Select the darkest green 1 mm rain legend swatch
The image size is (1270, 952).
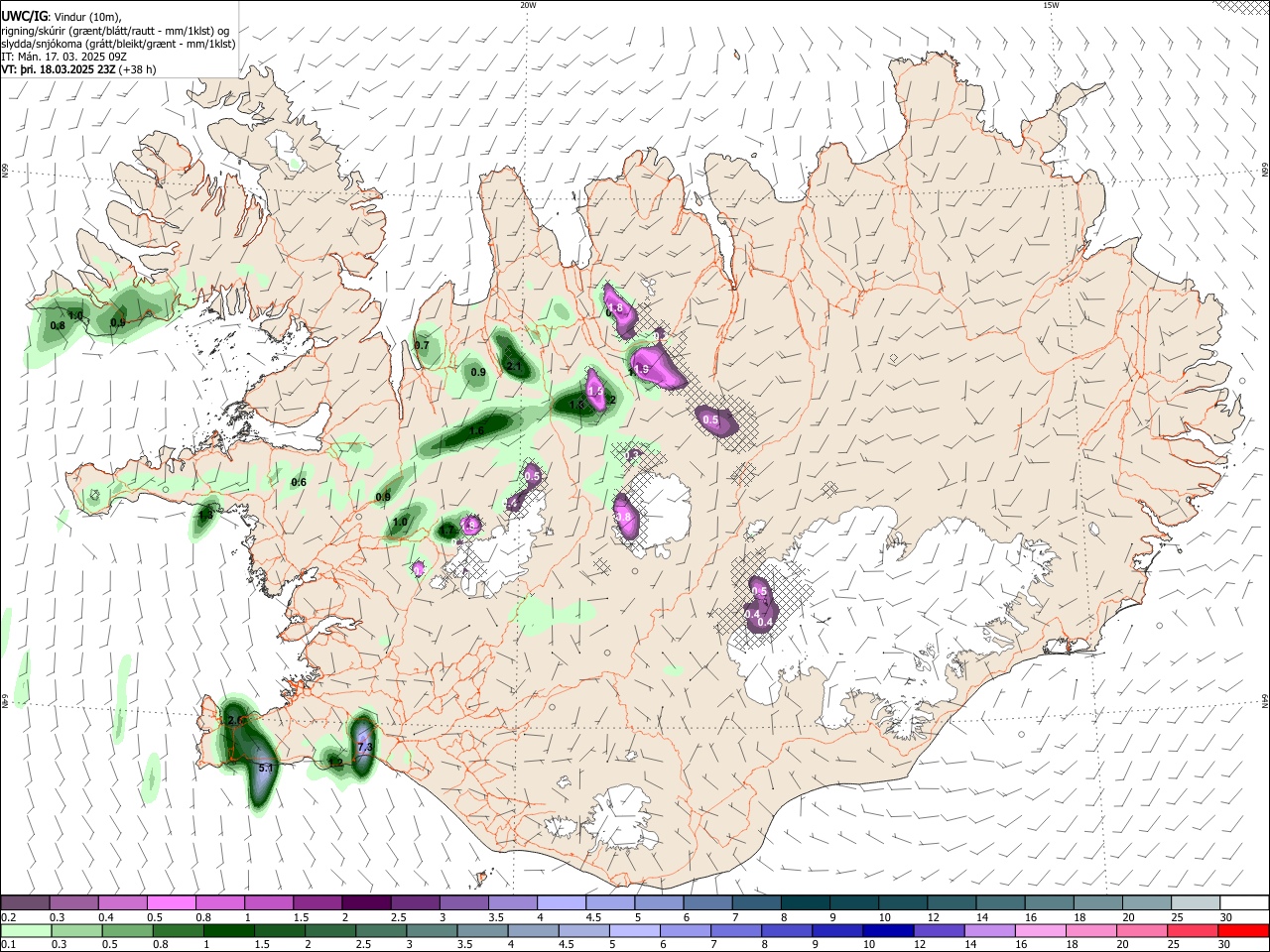pyautogui.click(x=228, y=930)
